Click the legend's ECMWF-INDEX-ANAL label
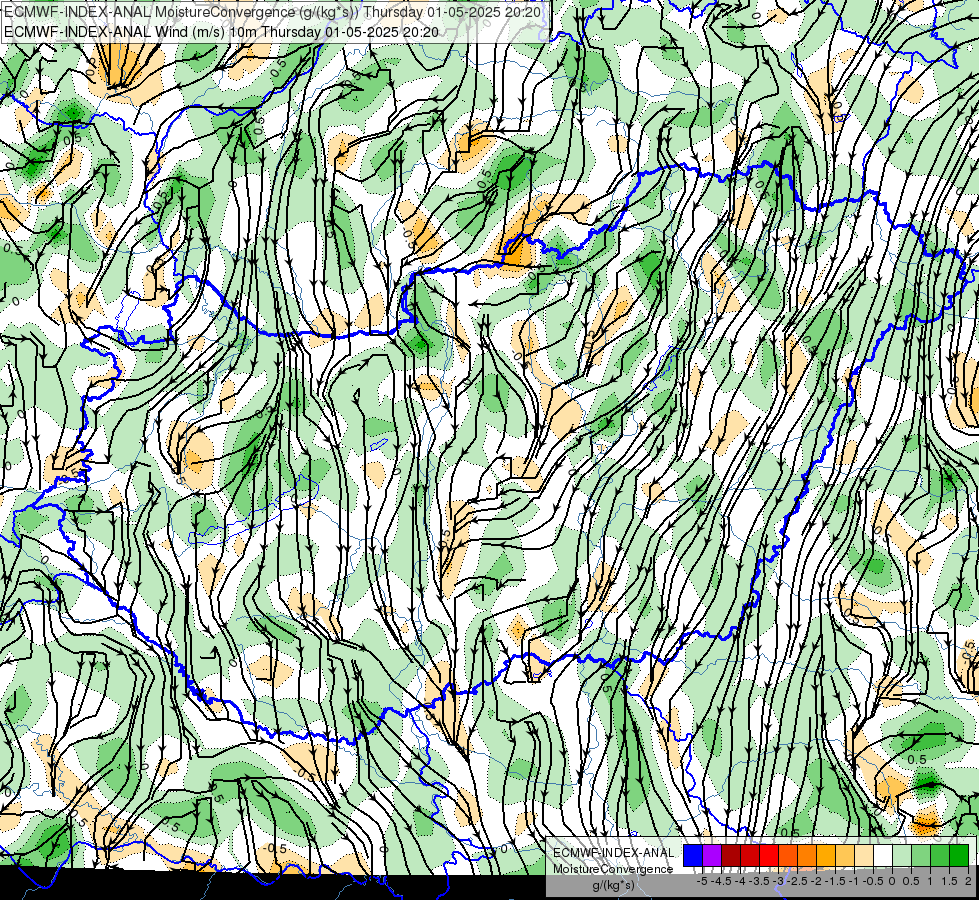Image resolution: width=979 pixels, height=900 pixels. coord(614,853)
